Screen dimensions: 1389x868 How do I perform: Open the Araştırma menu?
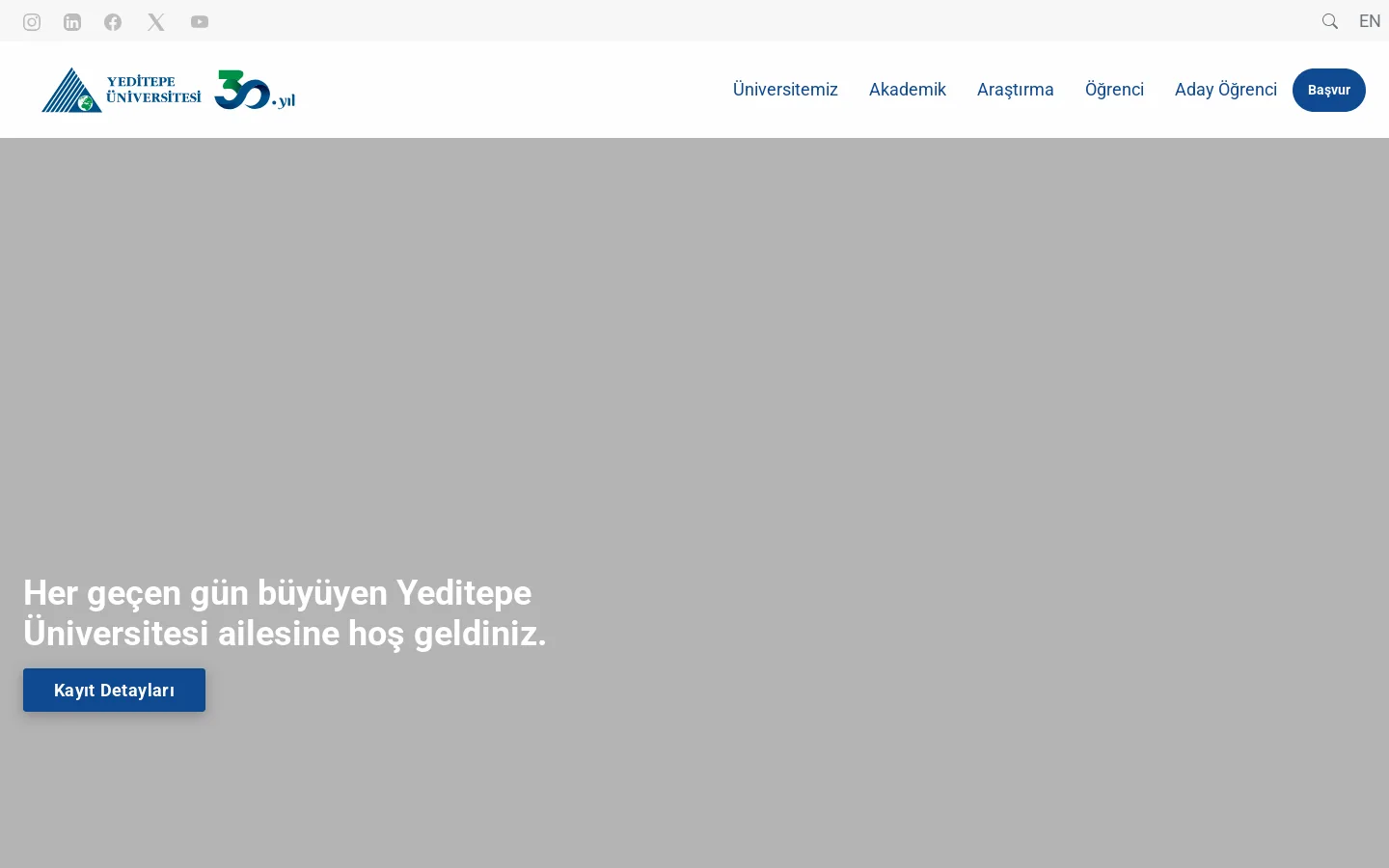click(x=1016, y=90)
